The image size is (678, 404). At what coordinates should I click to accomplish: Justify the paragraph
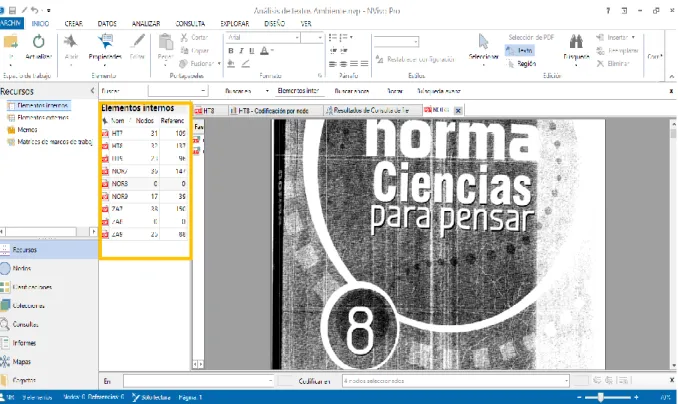[365, 64]
